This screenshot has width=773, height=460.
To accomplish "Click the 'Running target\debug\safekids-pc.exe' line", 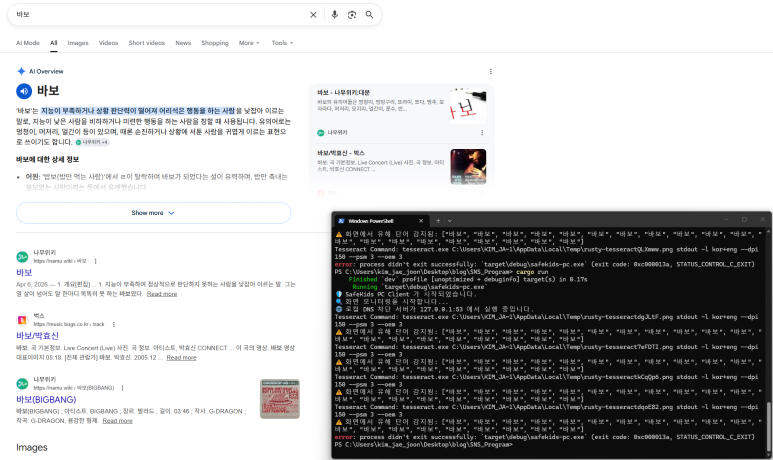I will pyautogui.click(x=419, y=287).
